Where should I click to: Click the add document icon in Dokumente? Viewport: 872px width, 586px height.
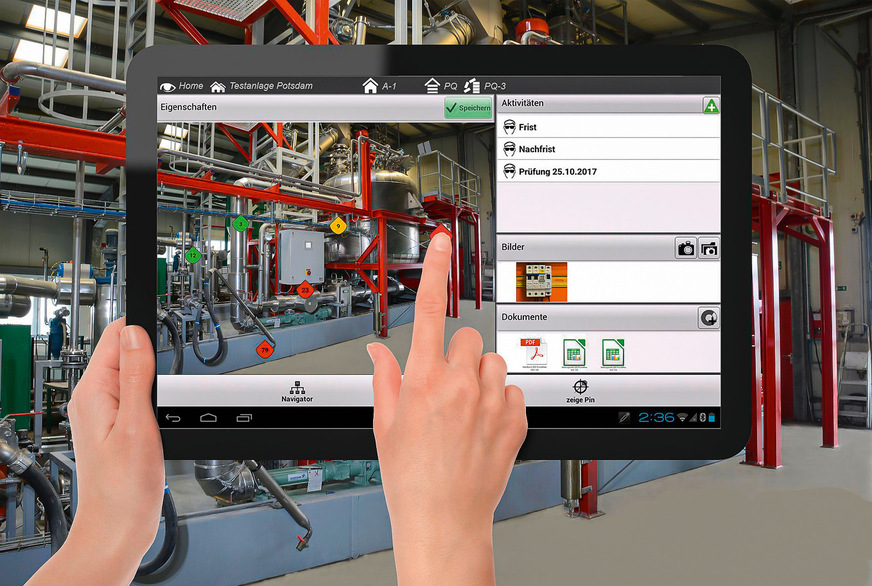[708, 318]
